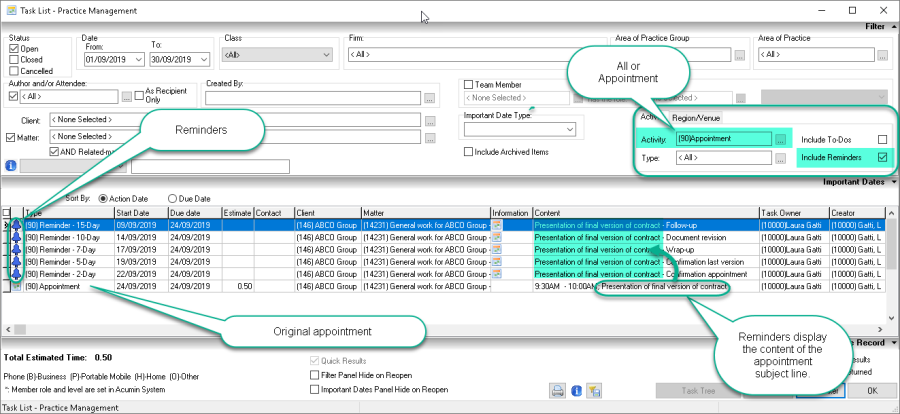Viewport: 900px width, 414px height.
Task: Check the Team Member checkbox
Action: tap(468, 84)
